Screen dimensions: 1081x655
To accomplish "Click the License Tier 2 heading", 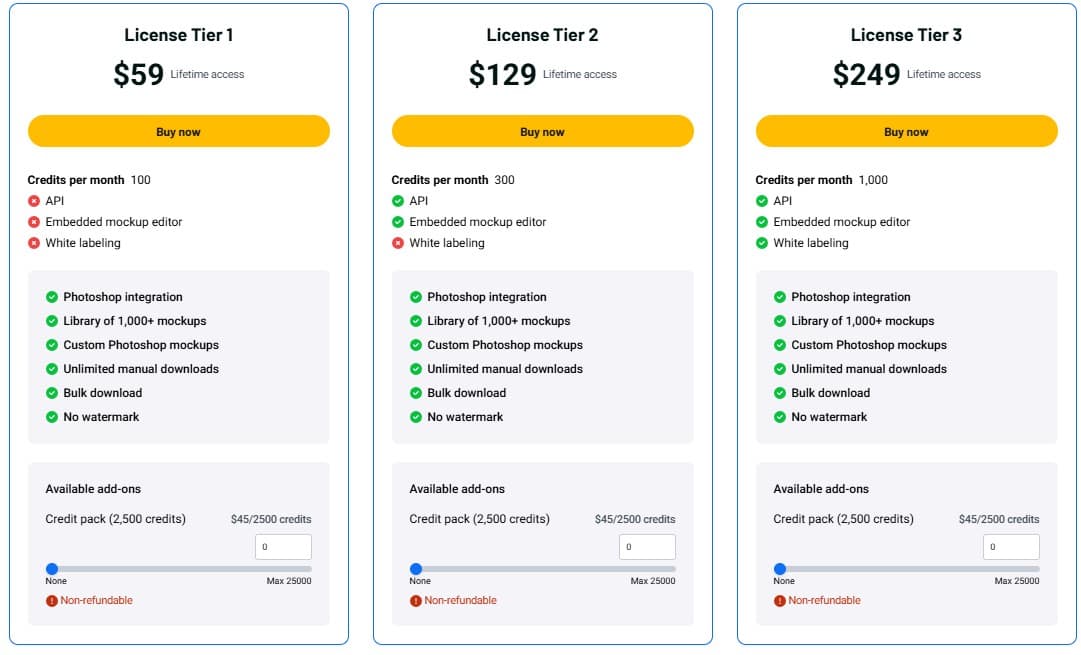I will (x=542, y=35).
